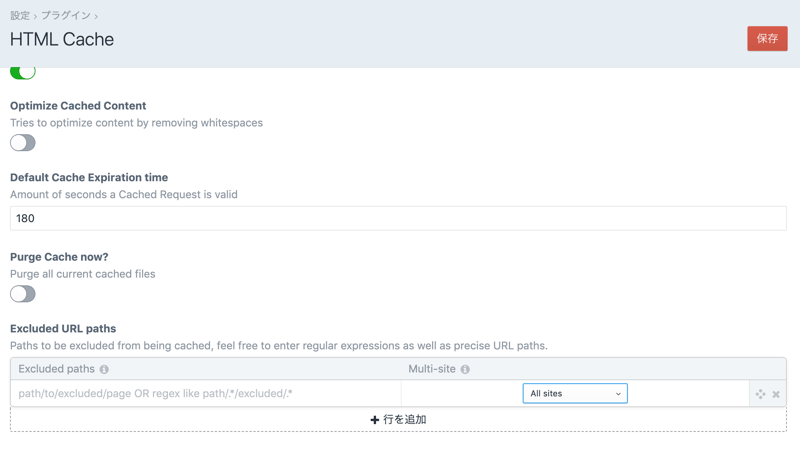This screenshot has height=455, width=800.
Task: Open the All sites dropdown
Action: [x=575, y=394]
